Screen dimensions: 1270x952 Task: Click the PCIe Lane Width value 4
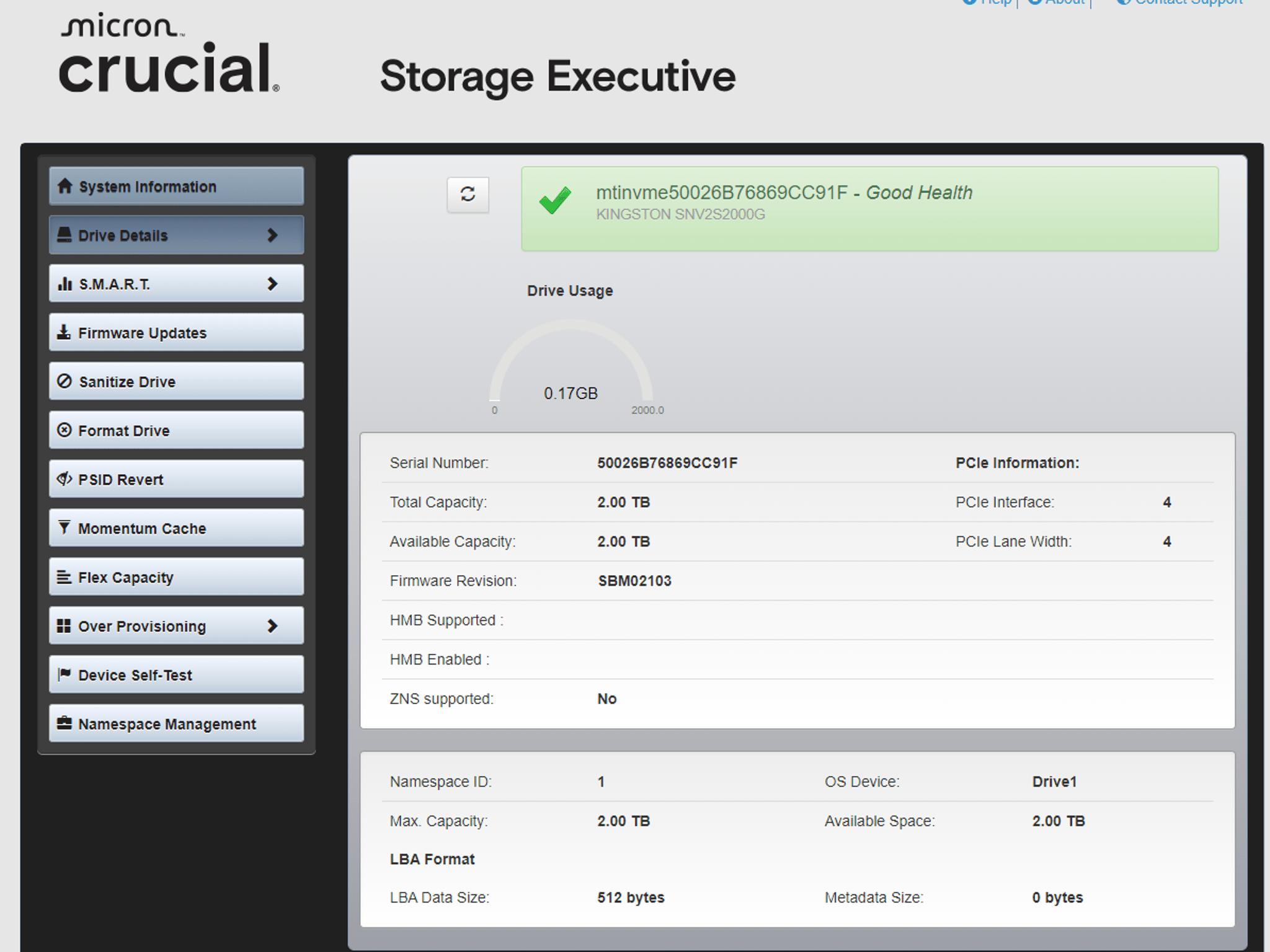tap(1167, 542)
